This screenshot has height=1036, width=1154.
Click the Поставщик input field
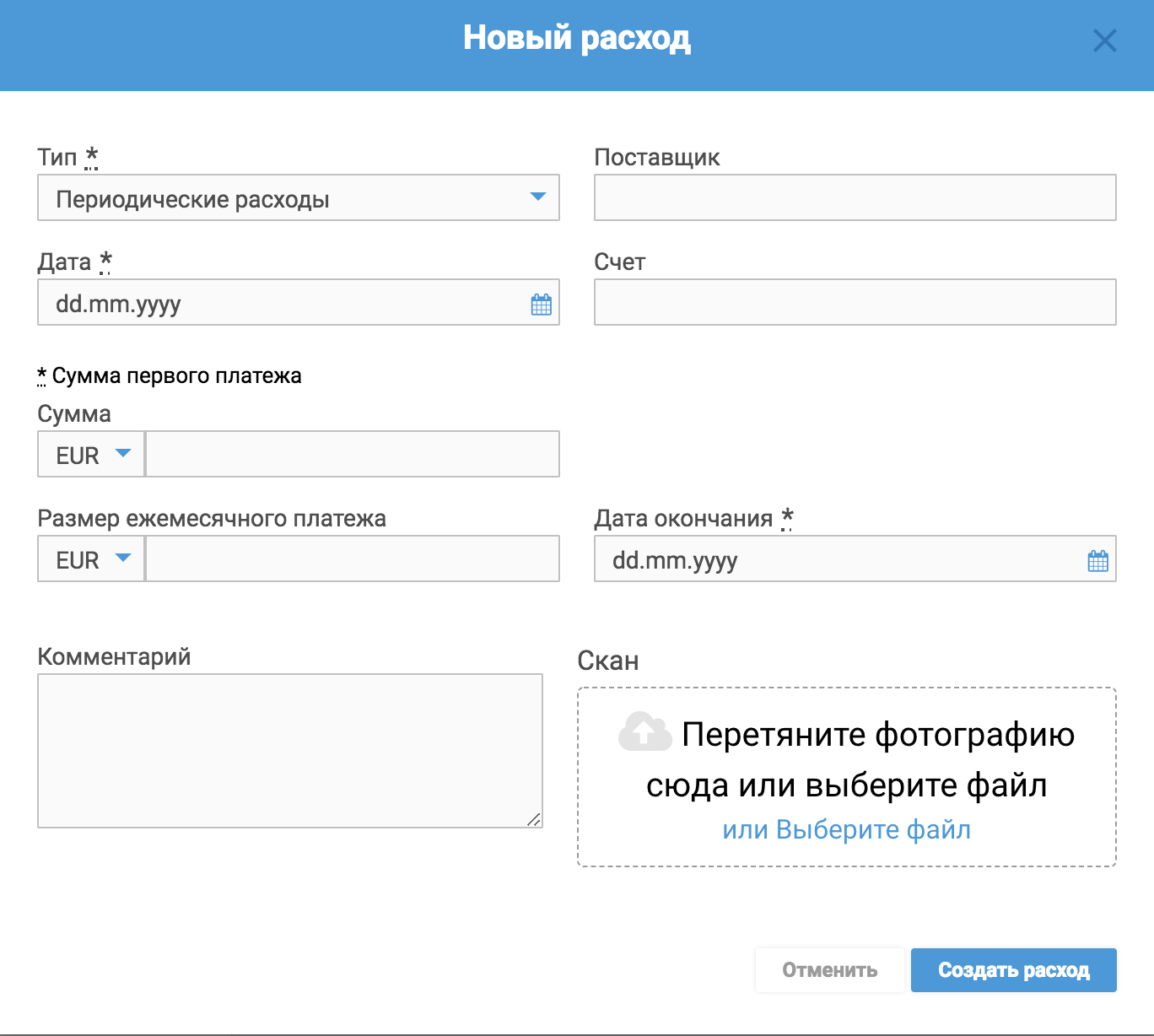coord(855,197)
